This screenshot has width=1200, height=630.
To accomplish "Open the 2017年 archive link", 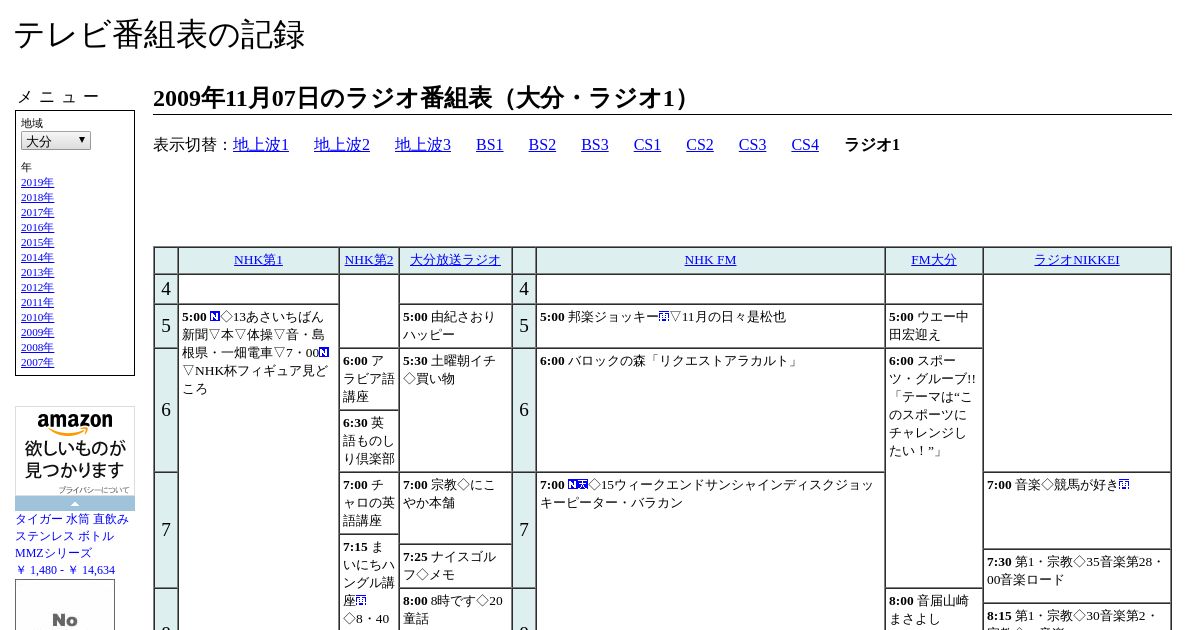I will (37, 212).
